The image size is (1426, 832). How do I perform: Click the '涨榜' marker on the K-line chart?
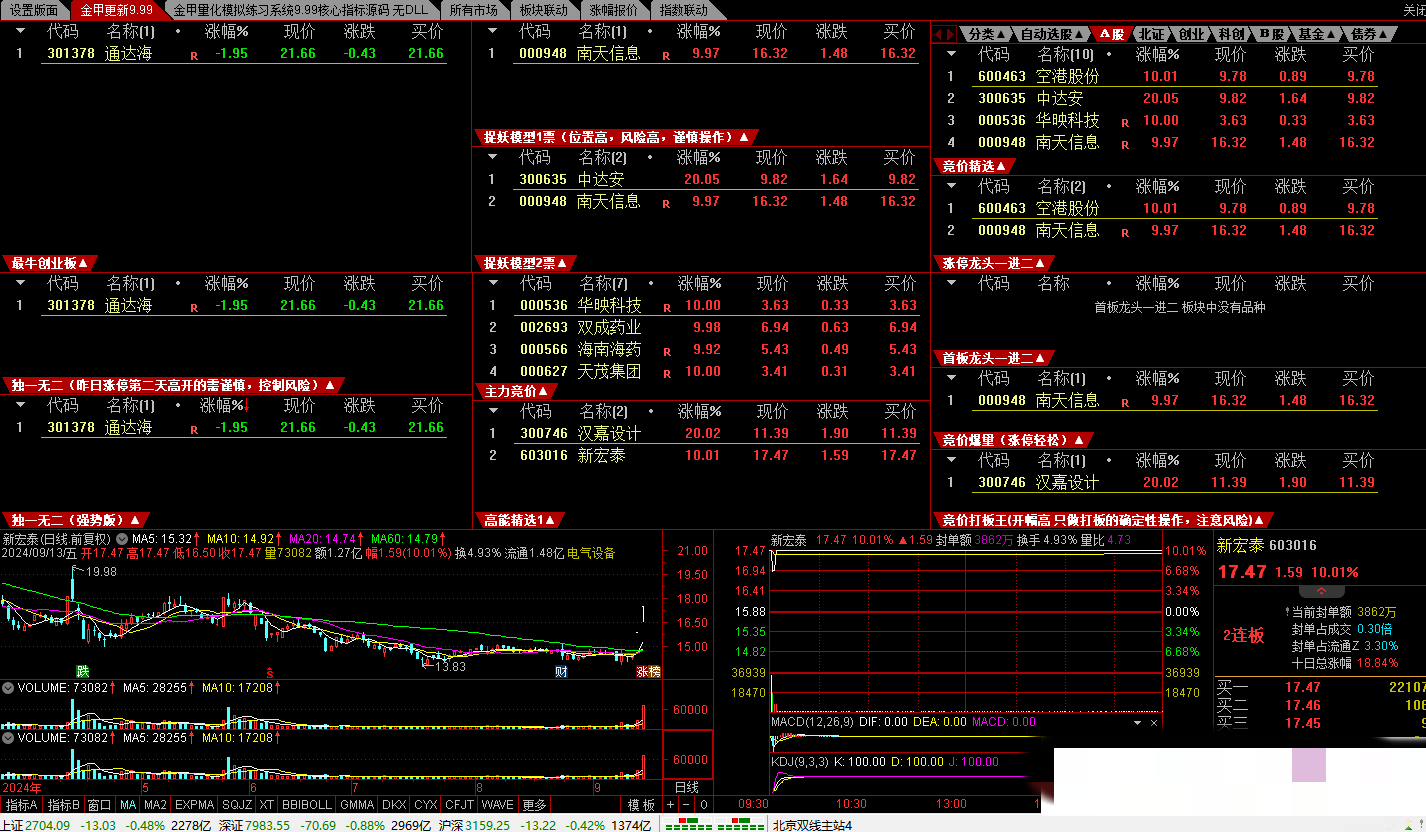pos(648,672)
